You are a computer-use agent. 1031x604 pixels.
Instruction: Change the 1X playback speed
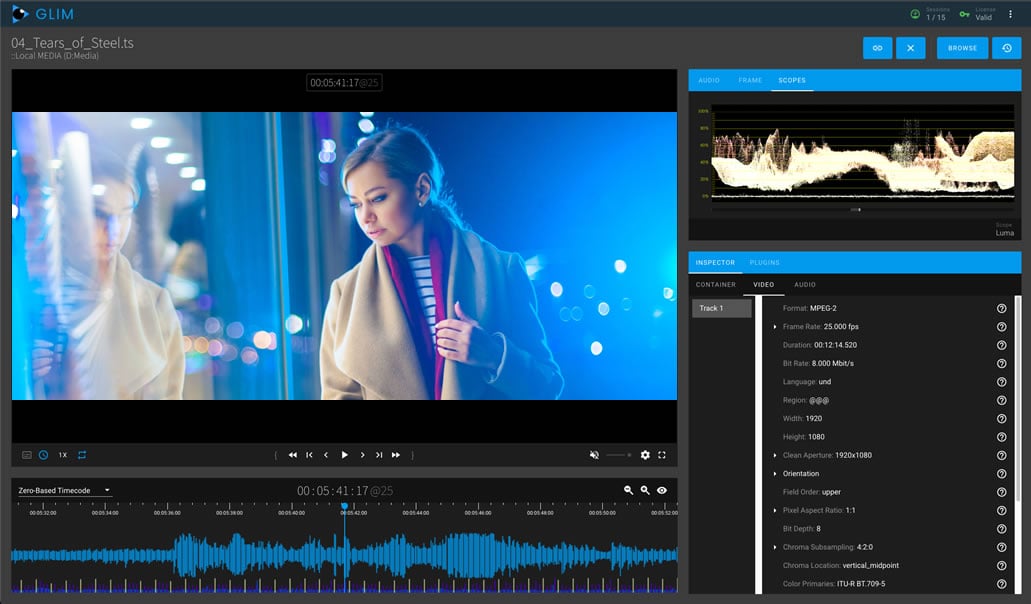(x=62, y=455)
